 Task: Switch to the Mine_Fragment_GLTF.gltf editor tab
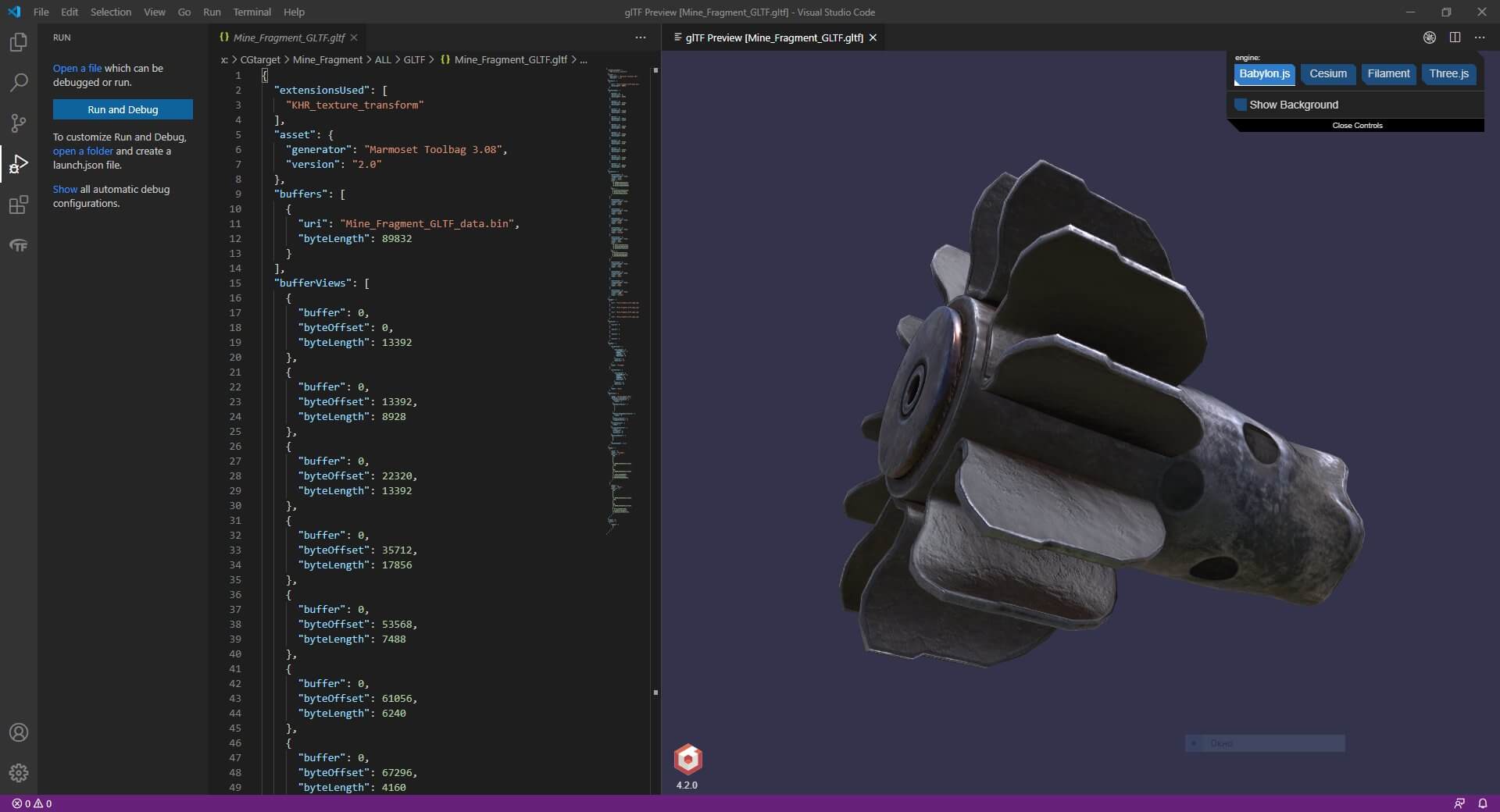pos(288,37)
